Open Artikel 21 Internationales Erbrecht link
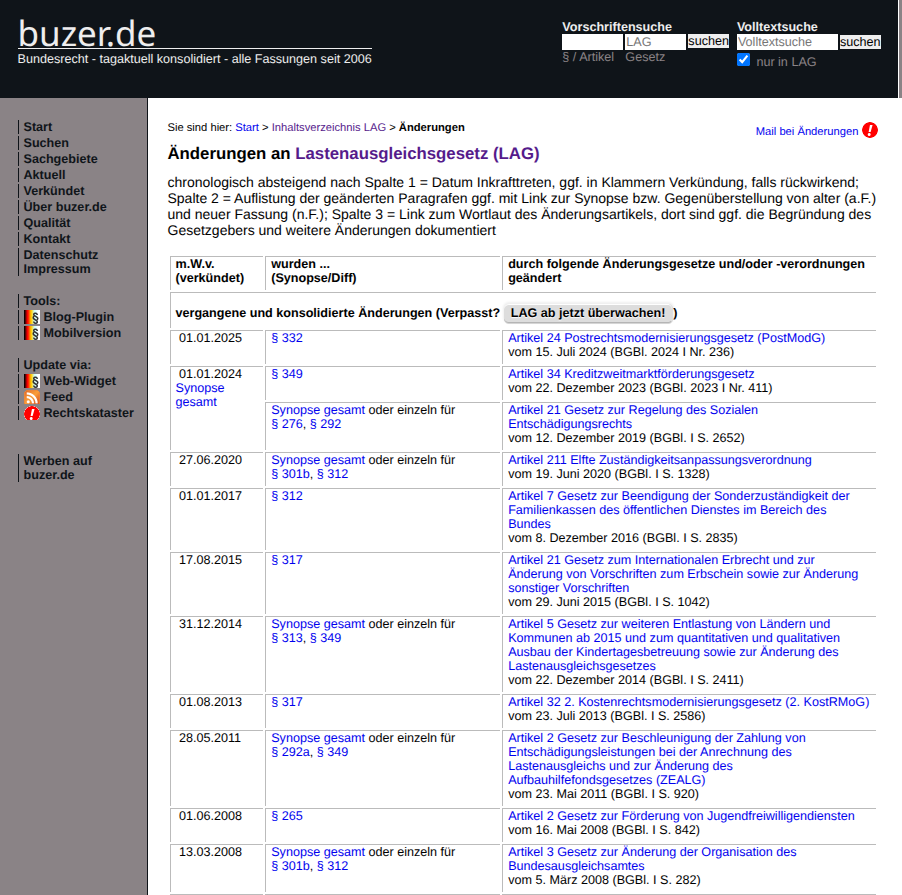Screen dimensions: 902x895 (683, 574)
